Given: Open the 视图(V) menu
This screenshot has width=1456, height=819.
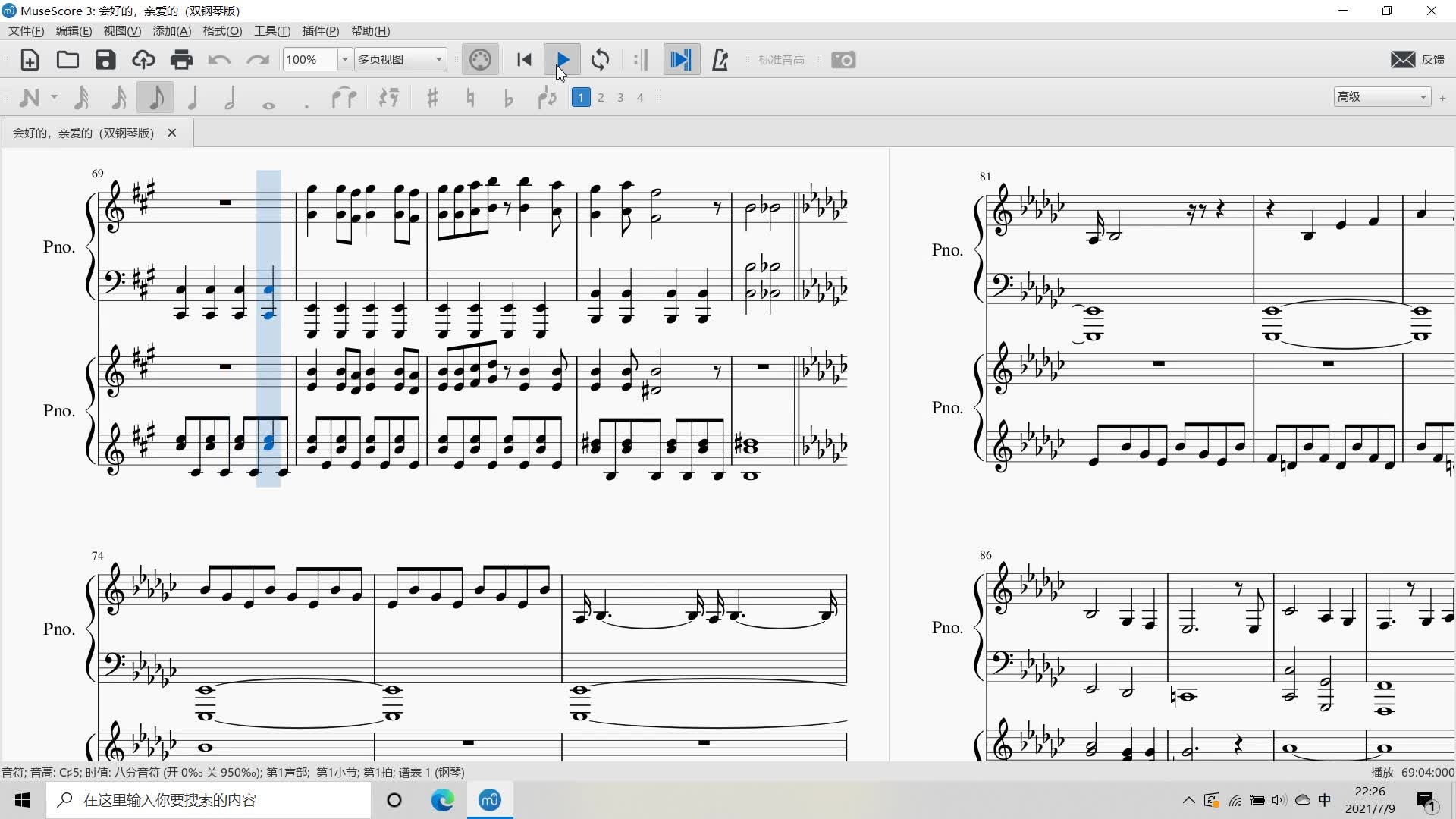Looking at the screenshot, I should (x=122, y=31).
